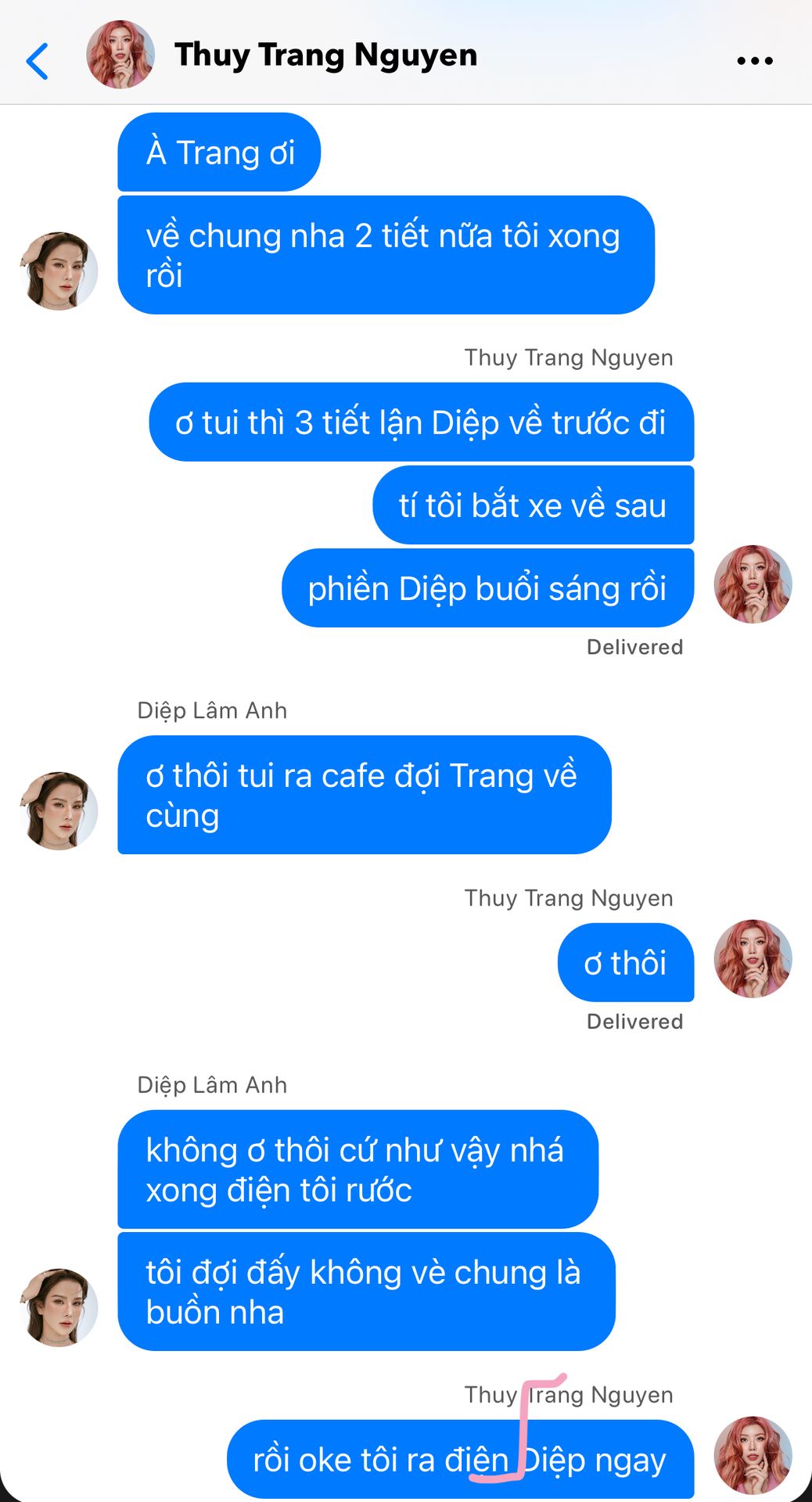812x1502 pixels.
Task: Open Trang's avatar beside the last message
Action: click(753, 1455)
